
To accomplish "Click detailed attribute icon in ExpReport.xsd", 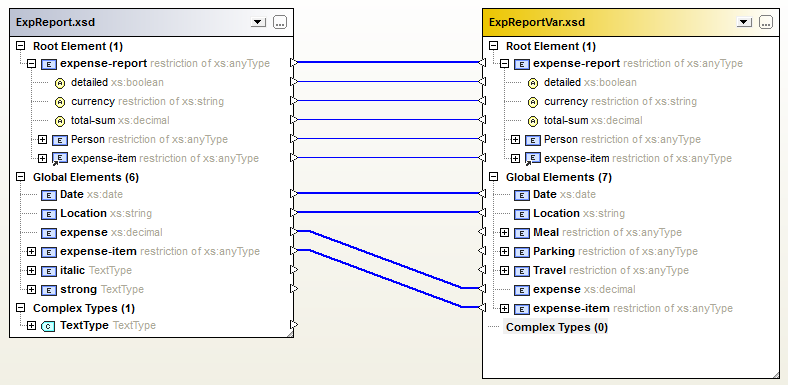I will [60, 83].
